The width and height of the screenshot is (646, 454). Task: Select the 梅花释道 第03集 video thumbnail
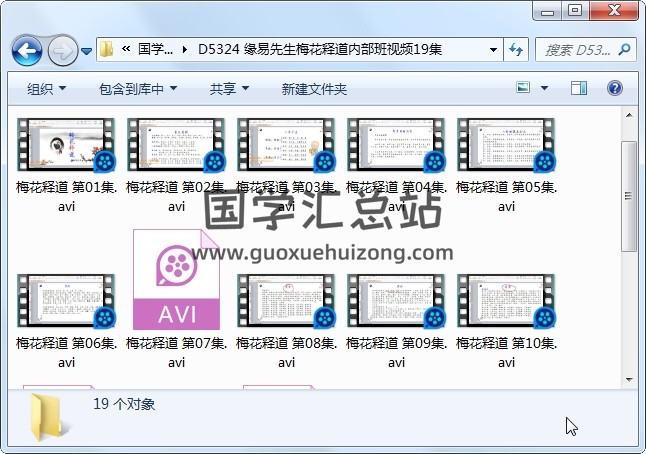click(x=286, y=145)
